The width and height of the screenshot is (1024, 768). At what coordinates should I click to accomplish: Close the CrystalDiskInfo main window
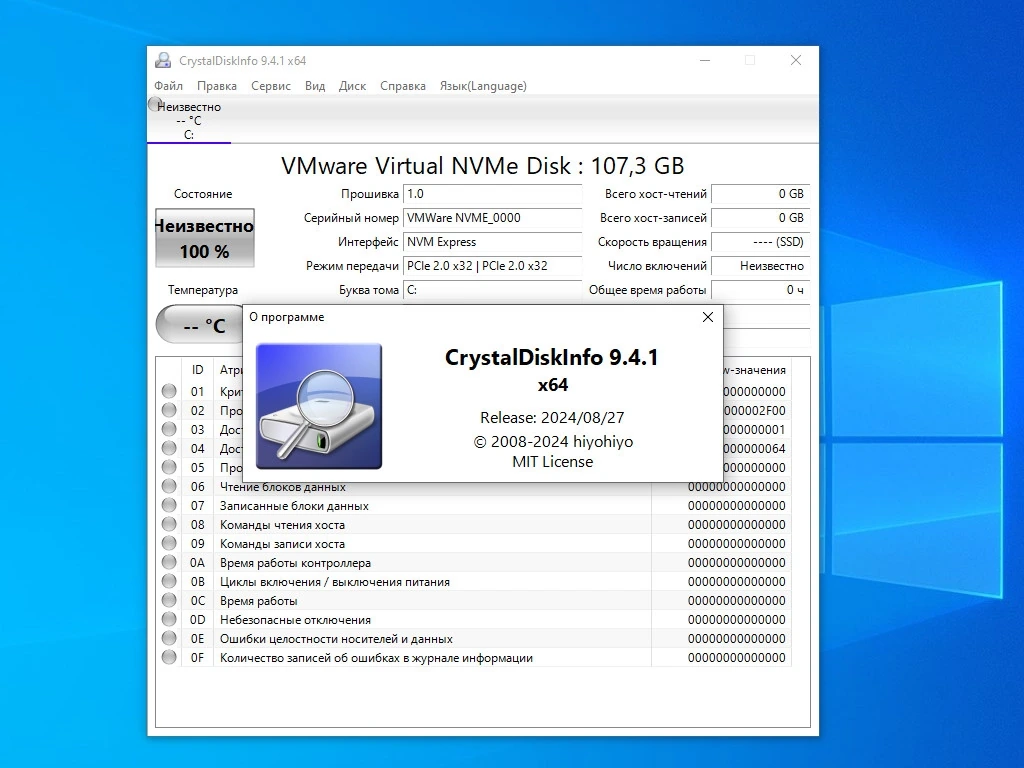click(x=795, y=60)
